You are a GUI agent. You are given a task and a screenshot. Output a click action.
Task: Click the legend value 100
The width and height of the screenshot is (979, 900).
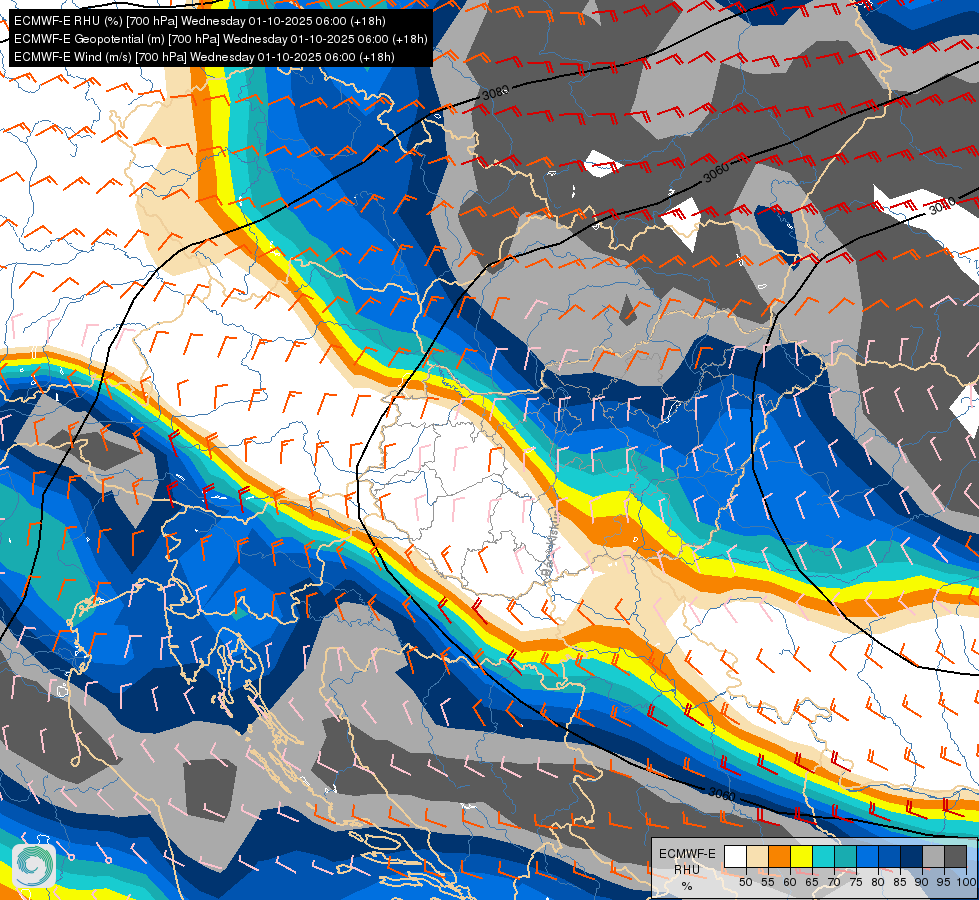tap(967, 882)
